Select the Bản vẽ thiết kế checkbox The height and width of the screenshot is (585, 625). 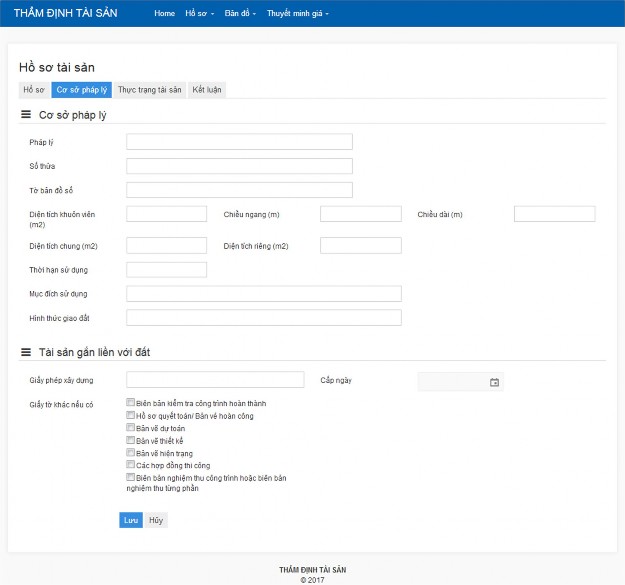click(x=131, y=440)
